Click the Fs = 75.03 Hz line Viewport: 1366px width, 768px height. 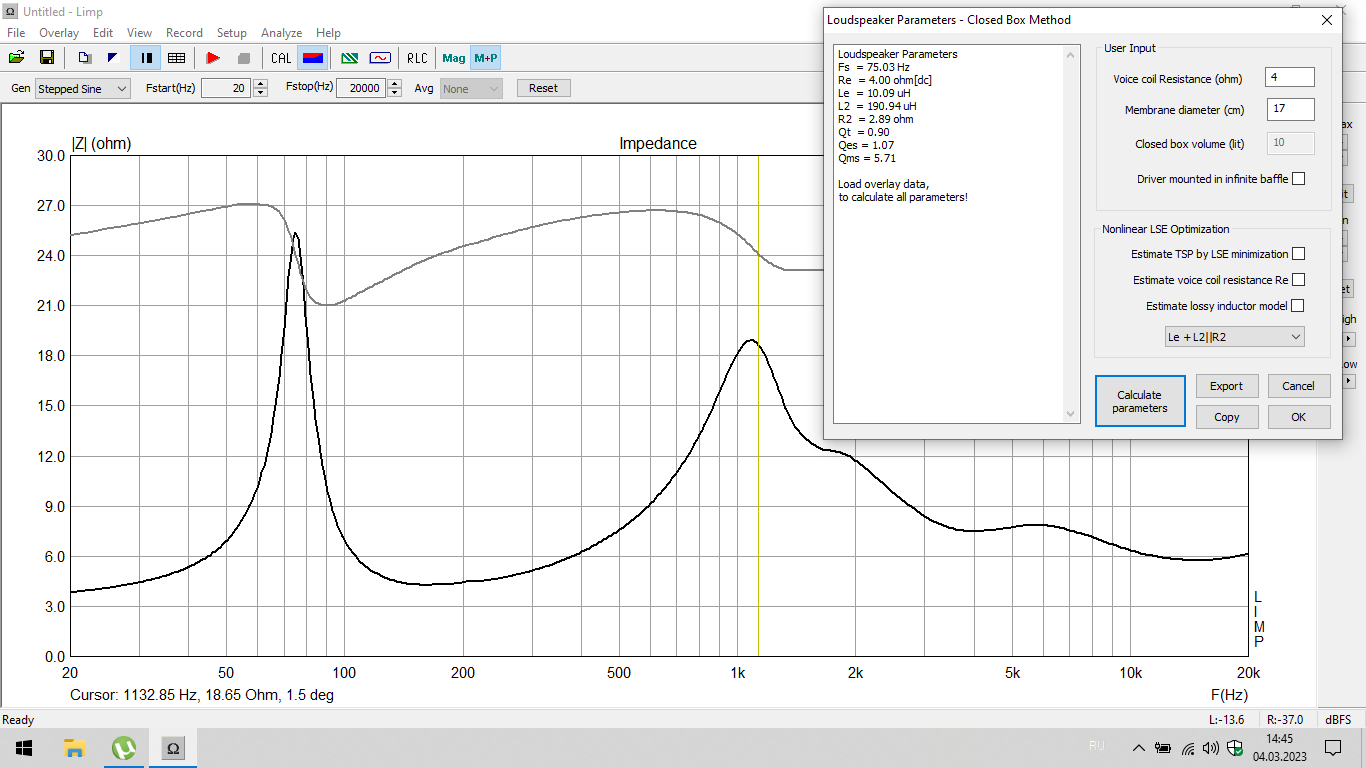(x=873, y=67)
